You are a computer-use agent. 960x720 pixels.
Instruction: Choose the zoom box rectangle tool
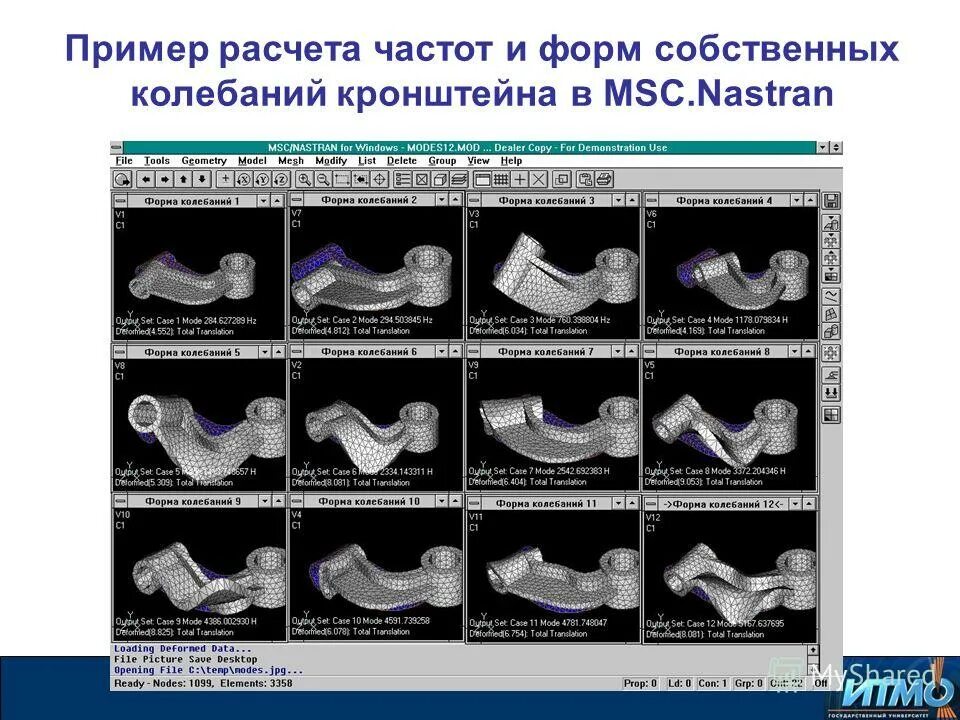click(x=342, y=179)
